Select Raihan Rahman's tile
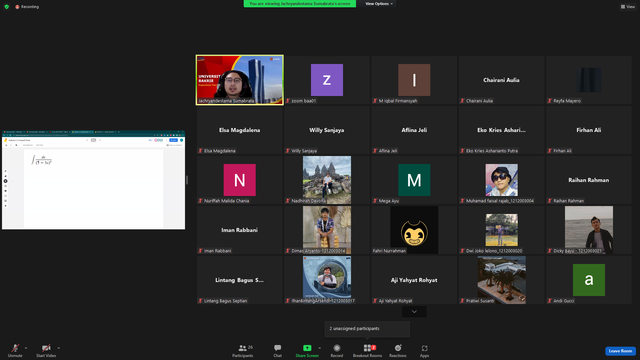Image resolution: width=640 pixels, height=360 pixels. click(589, 180)
